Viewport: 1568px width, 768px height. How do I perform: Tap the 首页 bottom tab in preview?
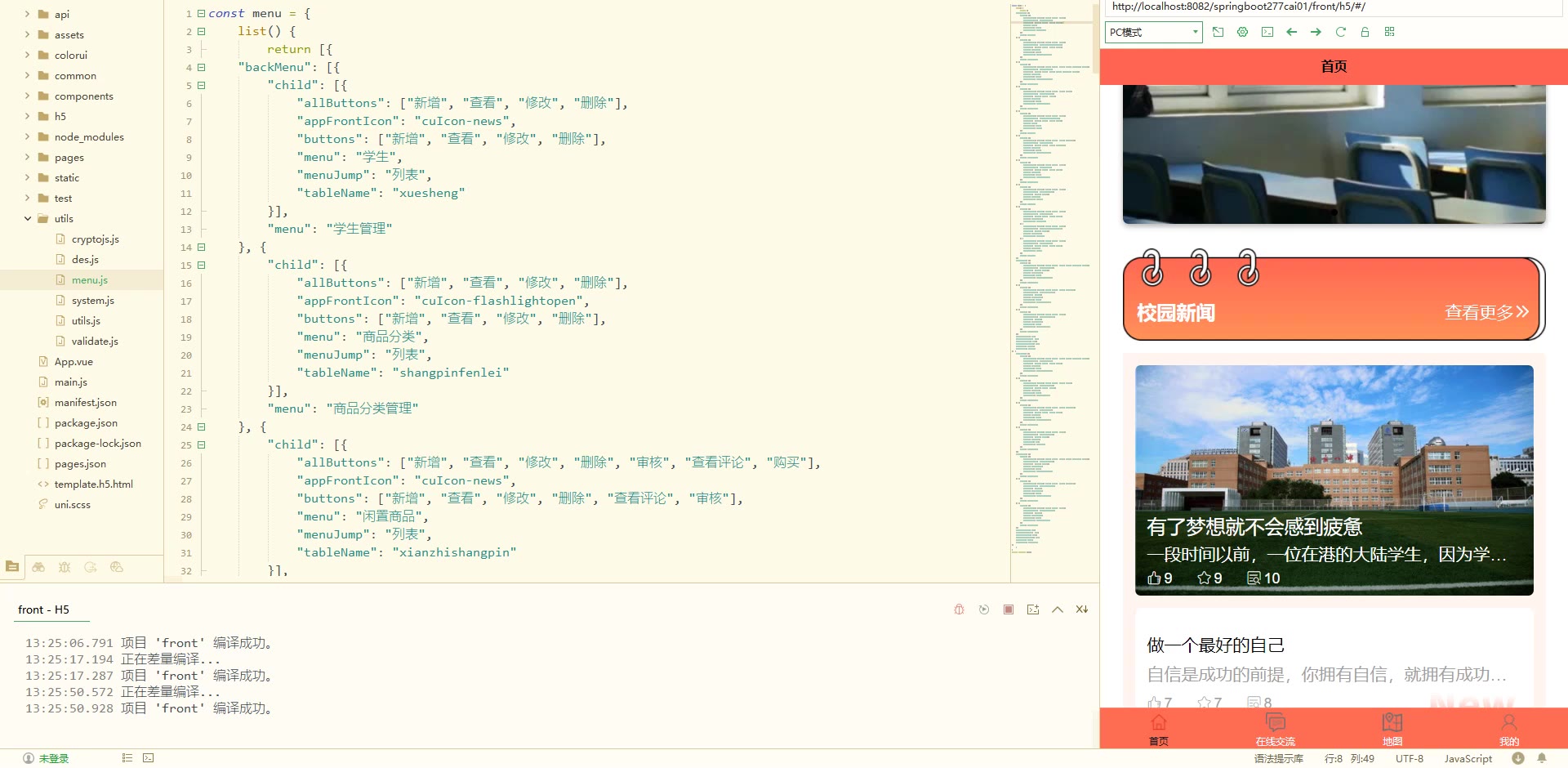[1158, 730]
